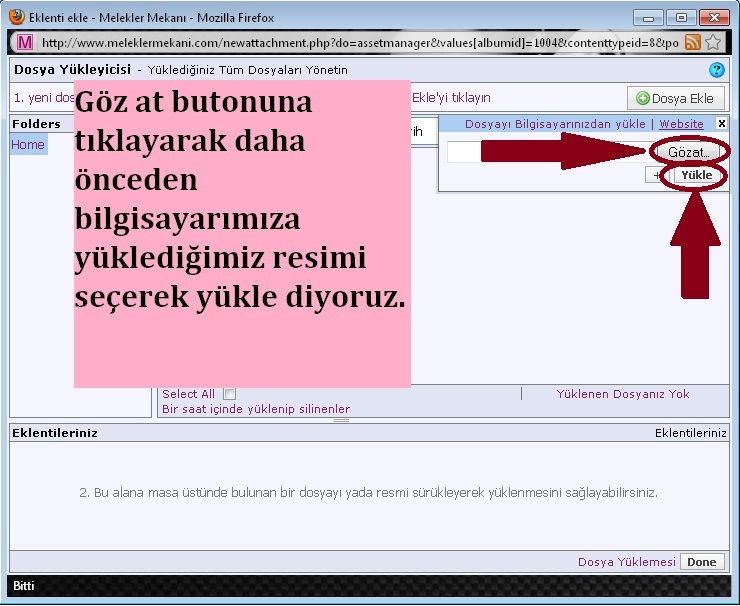The width and height of the screenshot is (740, 606).
Task: Click the Folders panel header
Action: pyautogui.click(x=37, y=124)
